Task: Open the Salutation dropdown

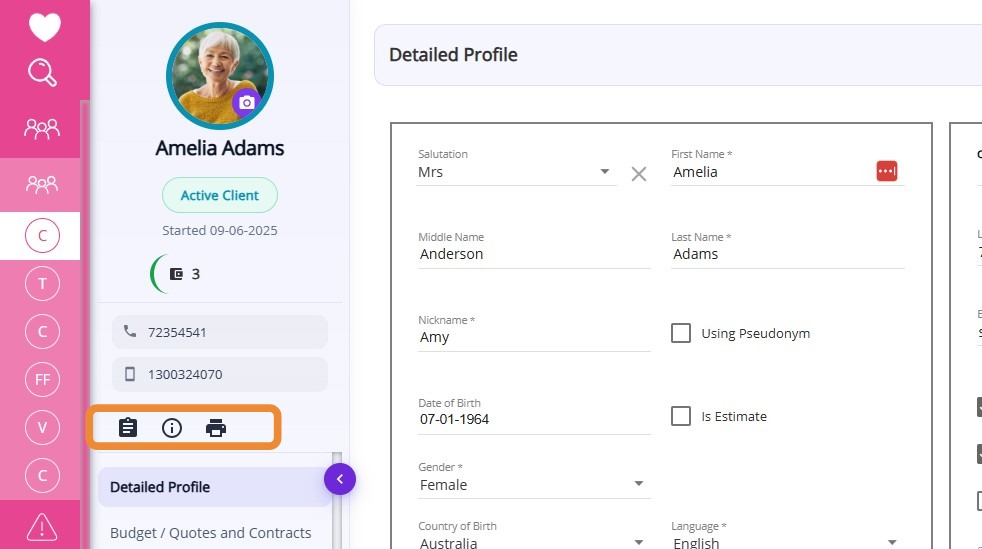Action: [605, 172]
